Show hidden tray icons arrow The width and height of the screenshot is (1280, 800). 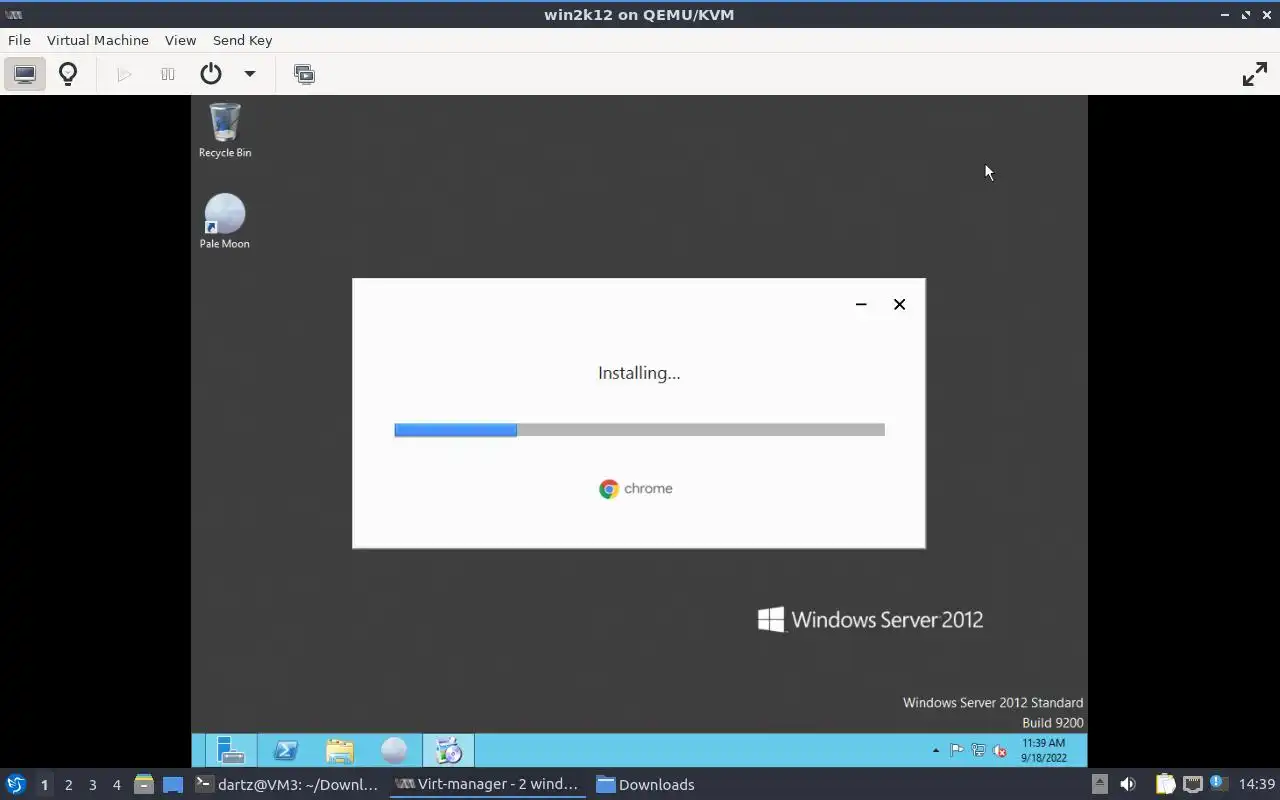(936, 750)
